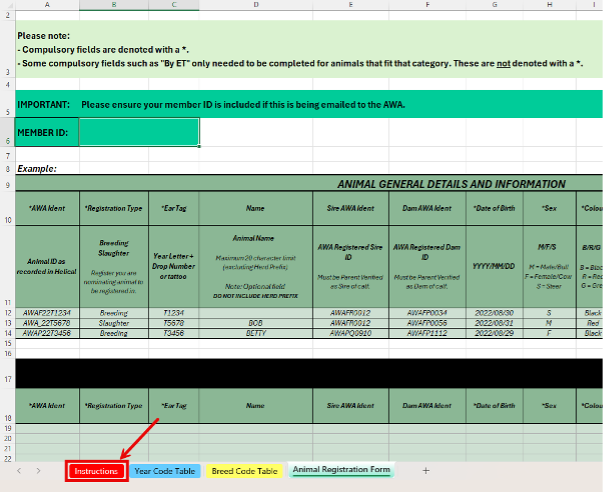Click the '*Sex' header in row 10
Image resolution: width=604 pixels, height=492 pixels.
point(549,208)
